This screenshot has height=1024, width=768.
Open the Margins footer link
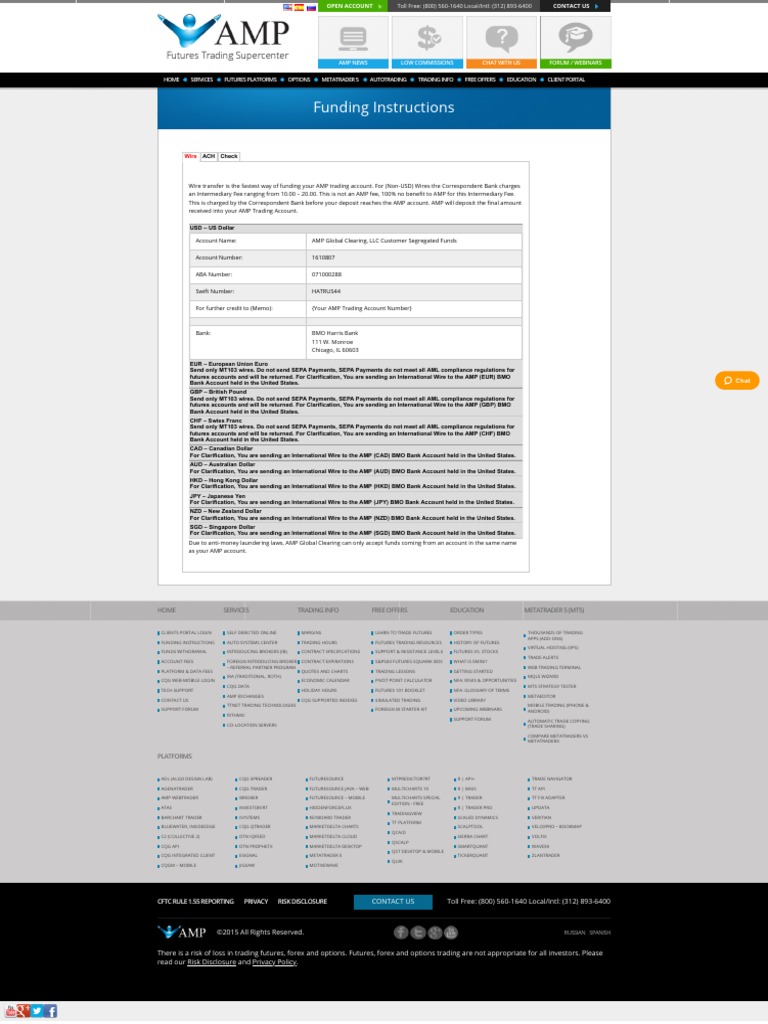[x=311, y=633]
